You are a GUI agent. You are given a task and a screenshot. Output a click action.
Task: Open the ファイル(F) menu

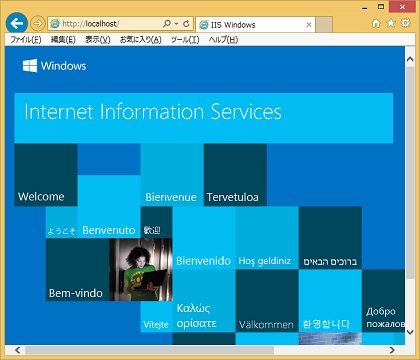(26, 40)
